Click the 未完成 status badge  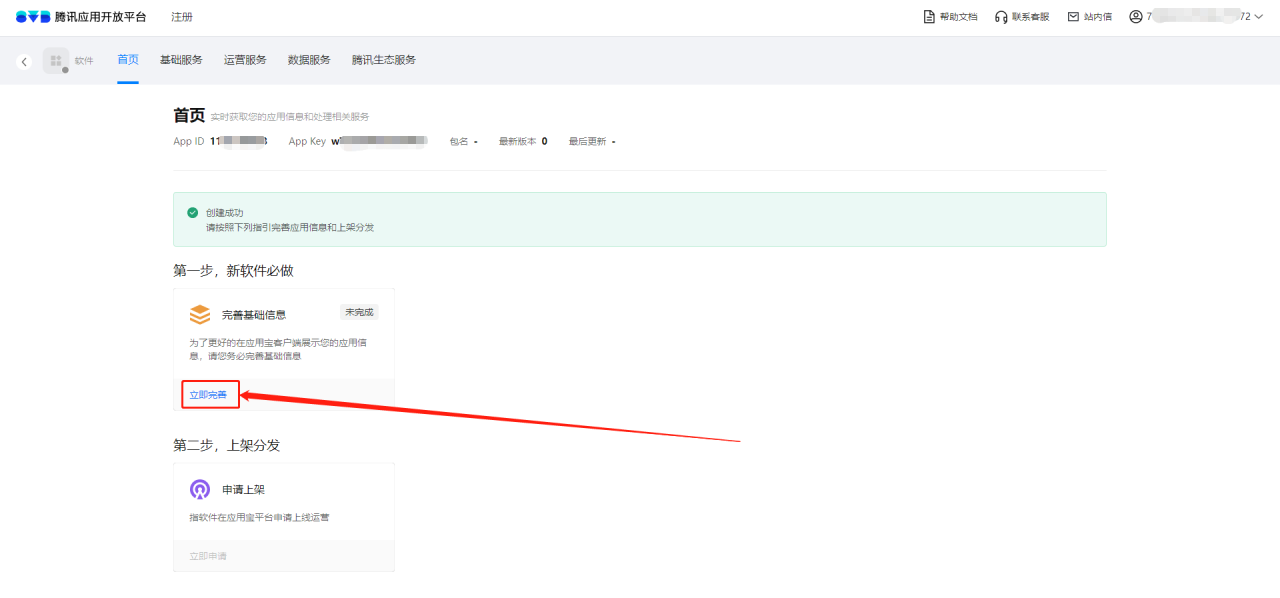tap(359, 312)
